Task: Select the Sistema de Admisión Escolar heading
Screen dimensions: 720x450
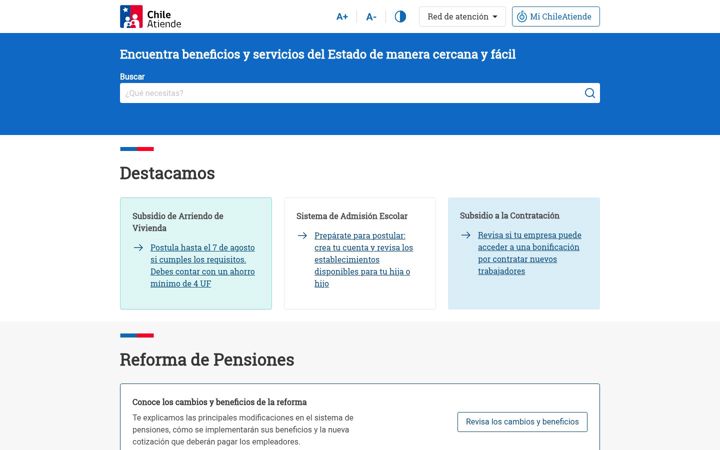Action: tap(352, 216)
